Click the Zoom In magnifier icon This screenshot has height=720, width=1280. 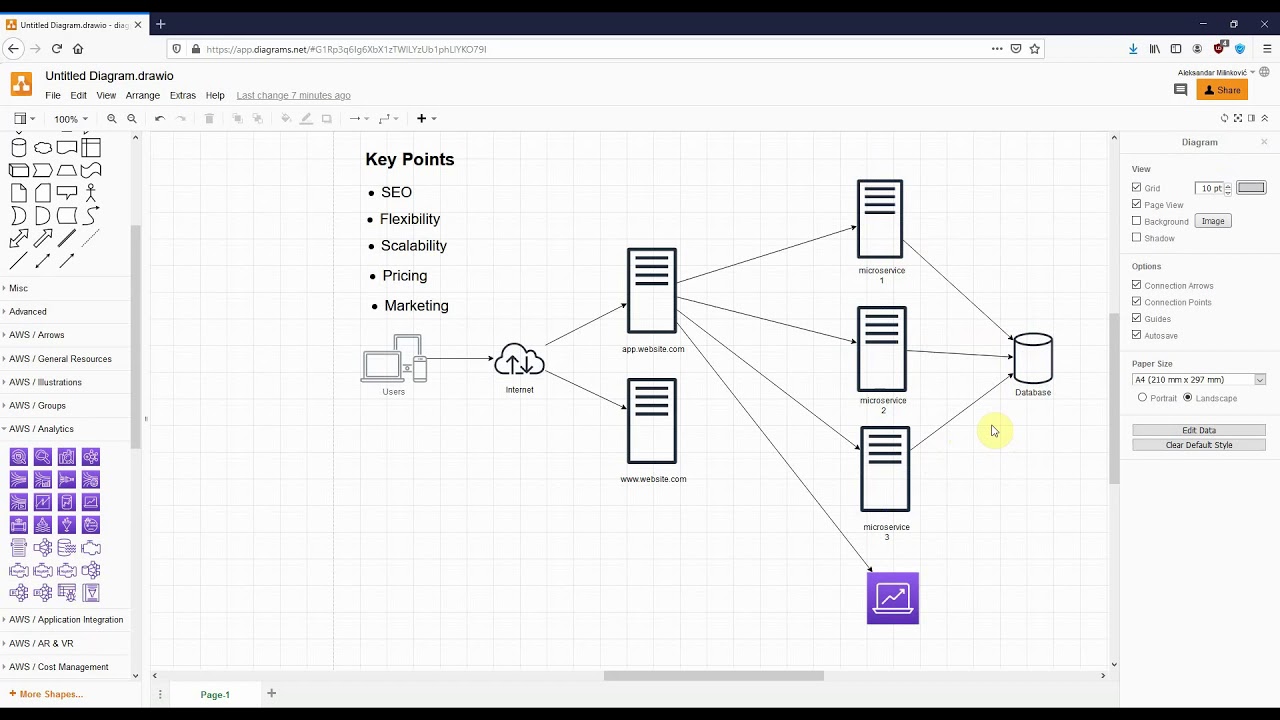coord(112,119)
